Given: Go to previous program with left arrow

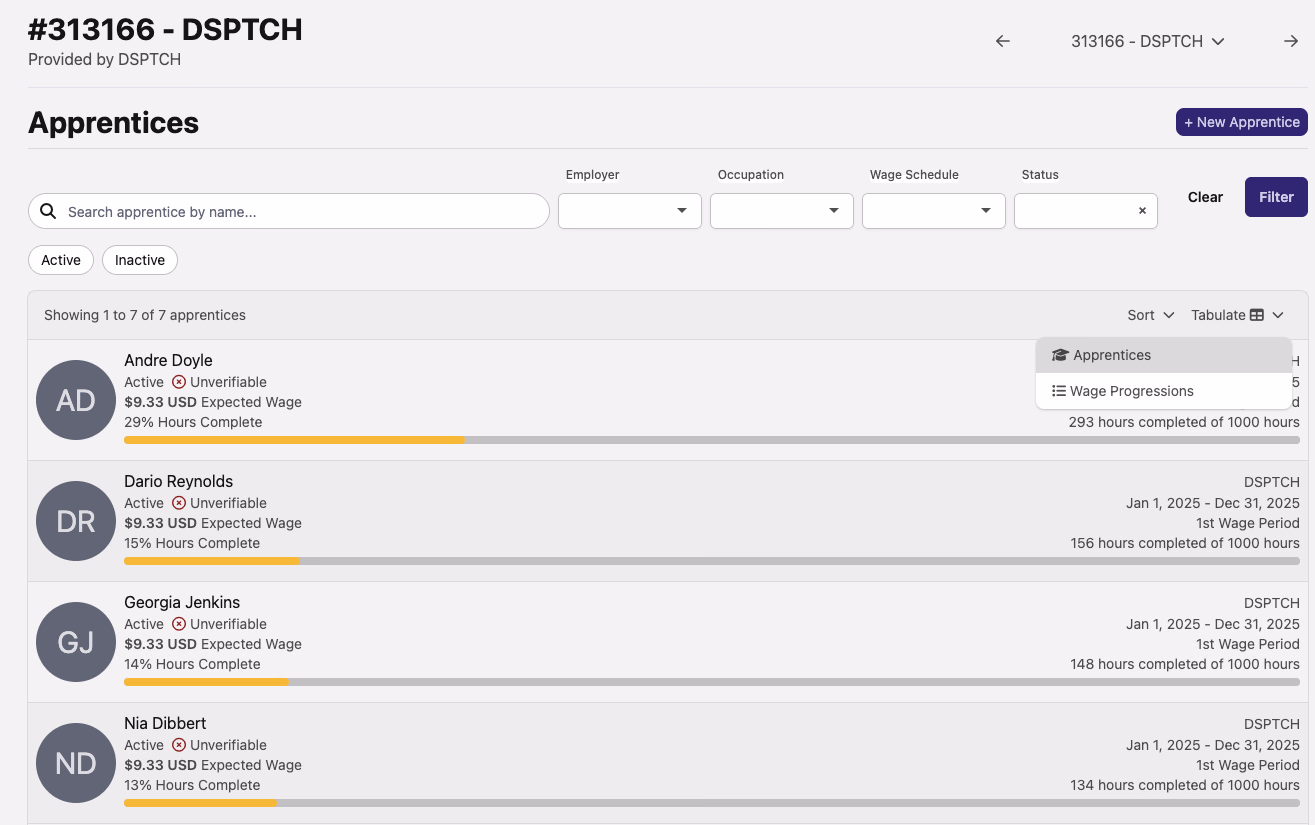Looking at the screenshot, I should (x=1003, y=41).
